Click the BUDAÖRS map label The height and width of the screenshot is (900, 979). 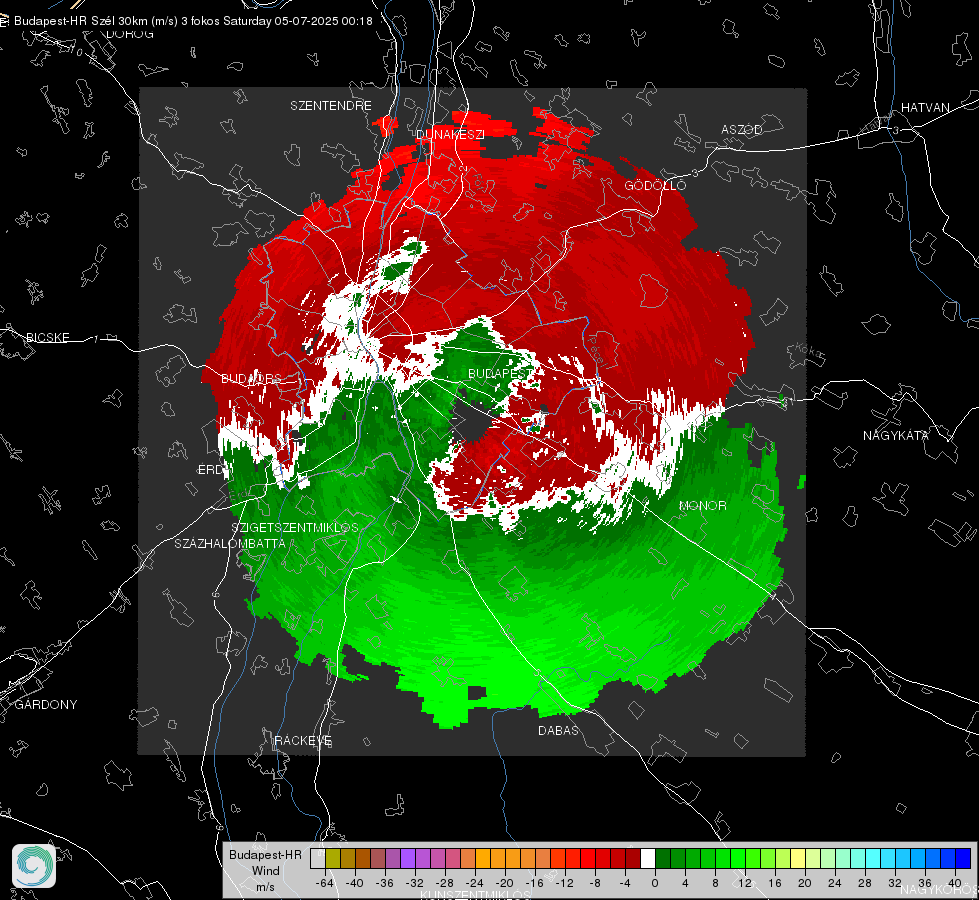point(251,378)
